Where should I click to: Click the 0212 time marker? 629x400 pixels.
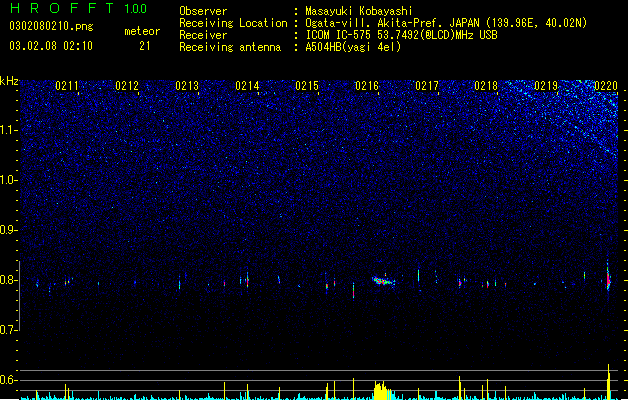tap(127, 86)
